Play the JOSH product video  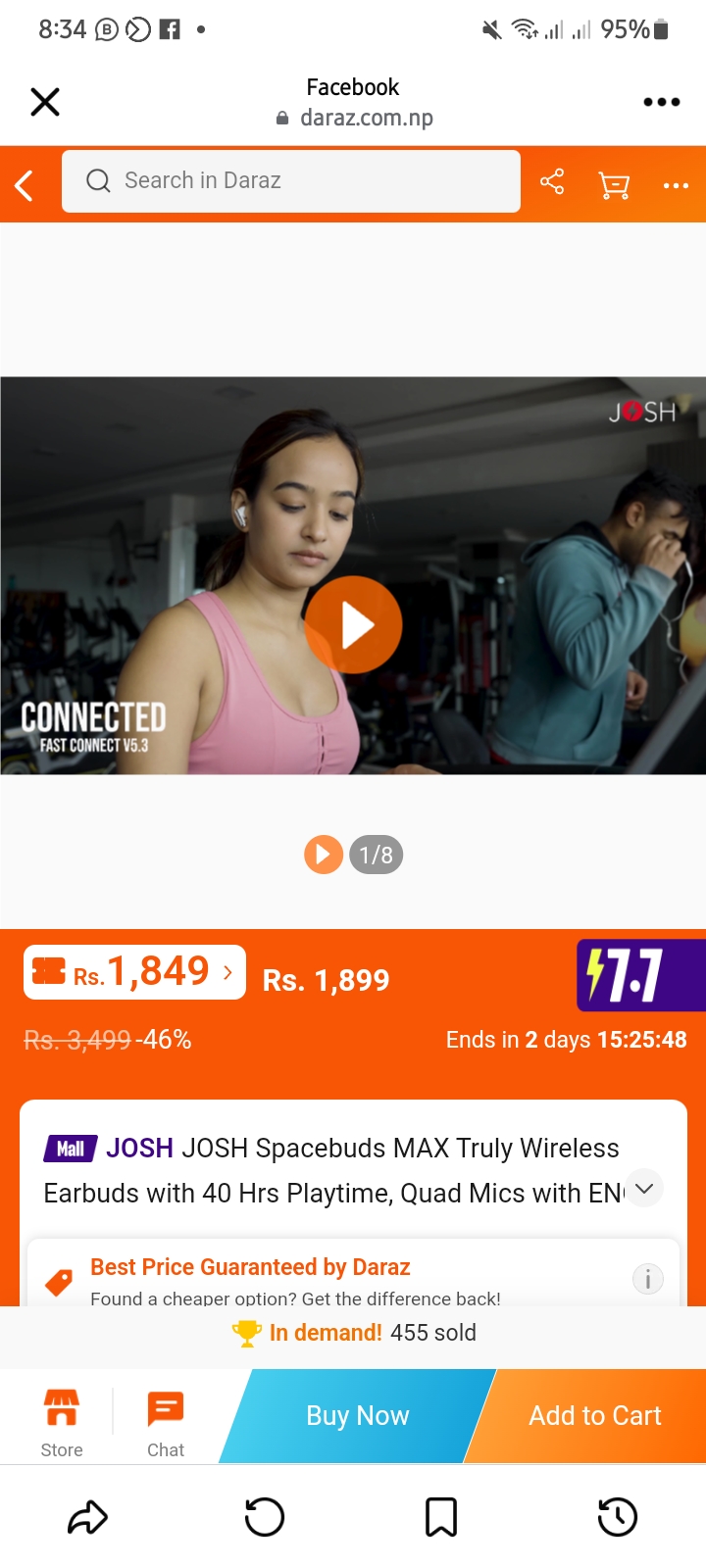(354, 625)
